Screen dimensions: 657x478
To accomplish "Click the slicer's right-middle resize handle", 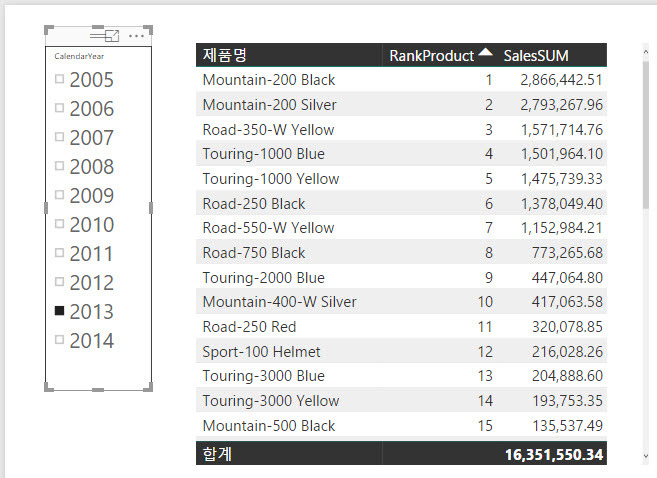I will click(151, 208).
